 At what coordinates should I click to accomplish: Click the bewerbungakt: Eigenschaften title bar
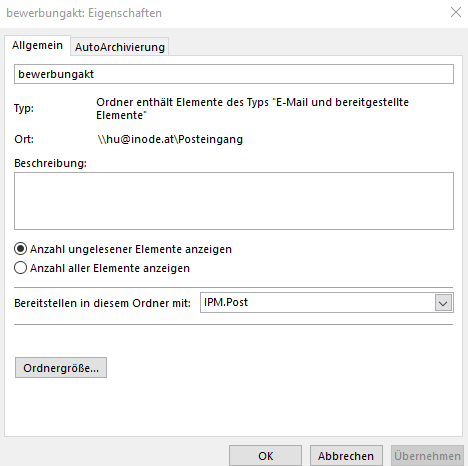84,13
